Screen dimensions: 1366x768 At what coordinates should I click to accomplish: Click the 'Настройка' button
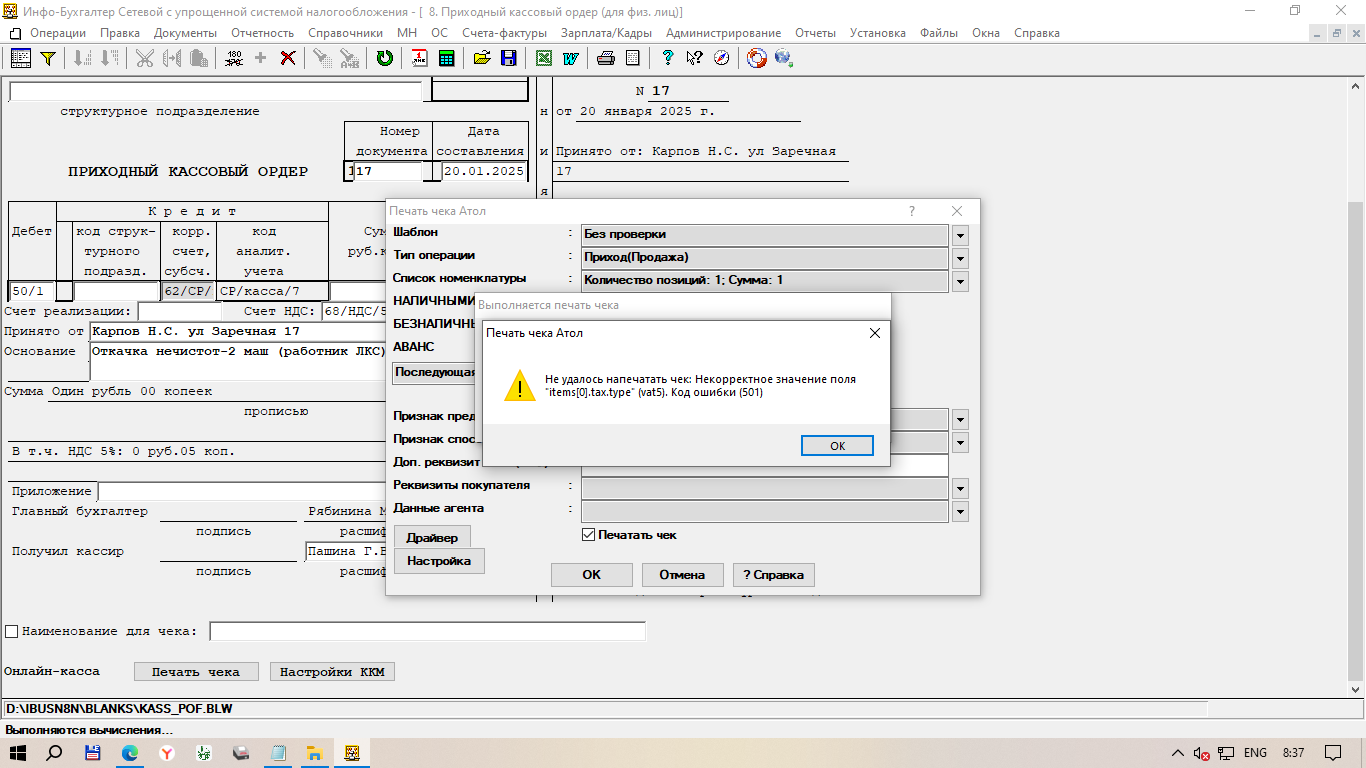pos(439,561)
